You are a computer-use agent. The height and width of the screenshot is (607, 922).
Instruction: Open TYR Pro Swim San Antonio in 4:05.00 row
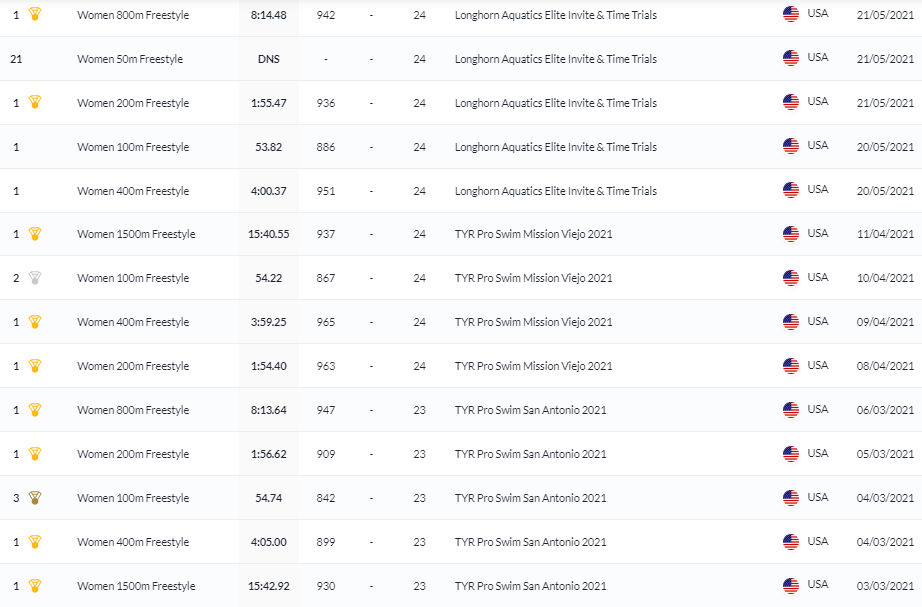point(530,542)
